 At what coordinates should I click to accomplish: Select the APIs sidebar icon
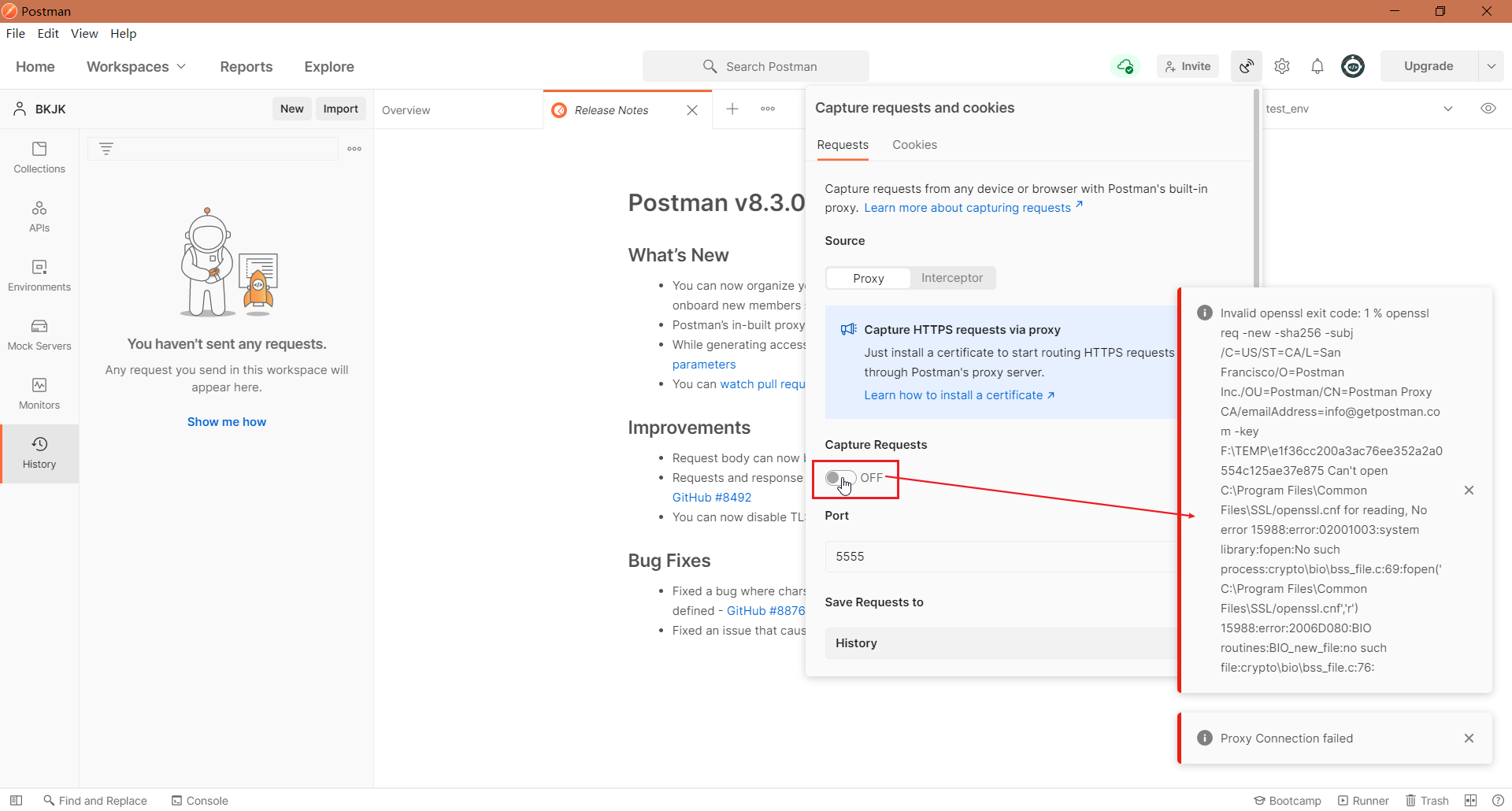click(39, 216)
